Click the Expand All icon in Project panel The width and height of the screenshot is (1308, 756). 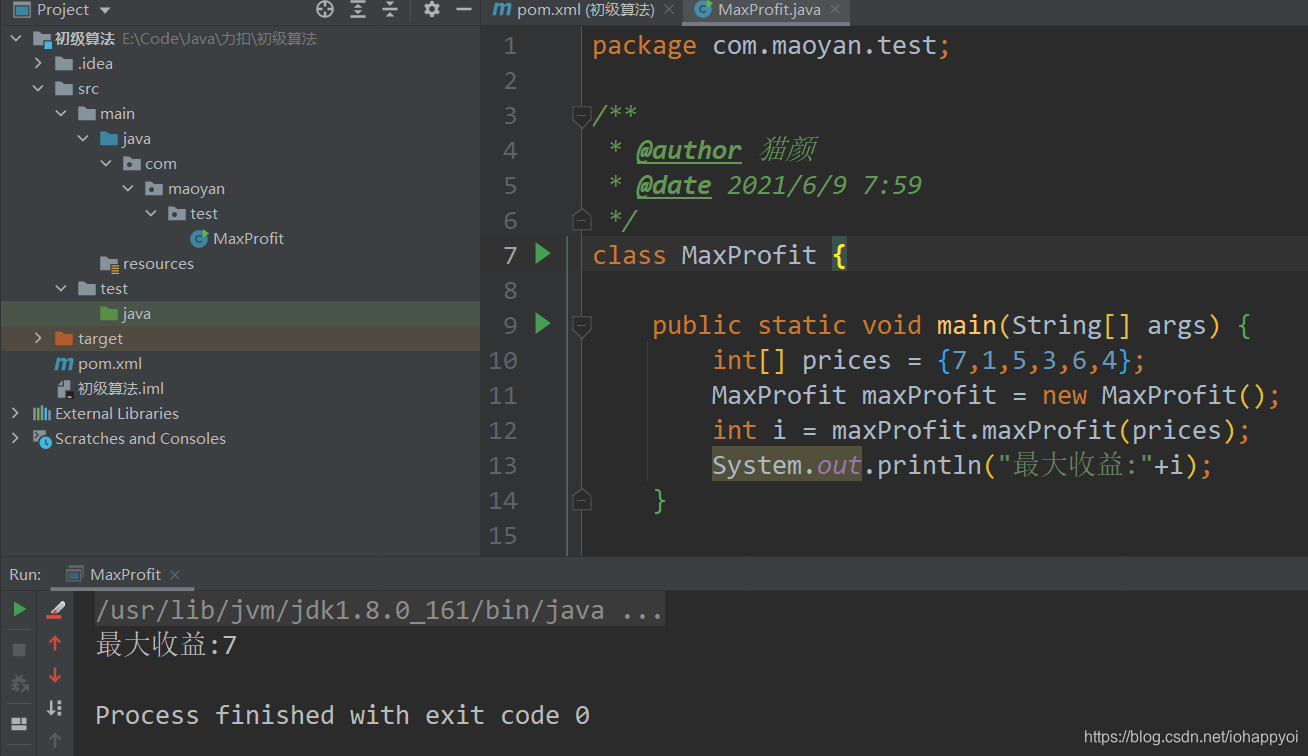[x=358, y=10]
